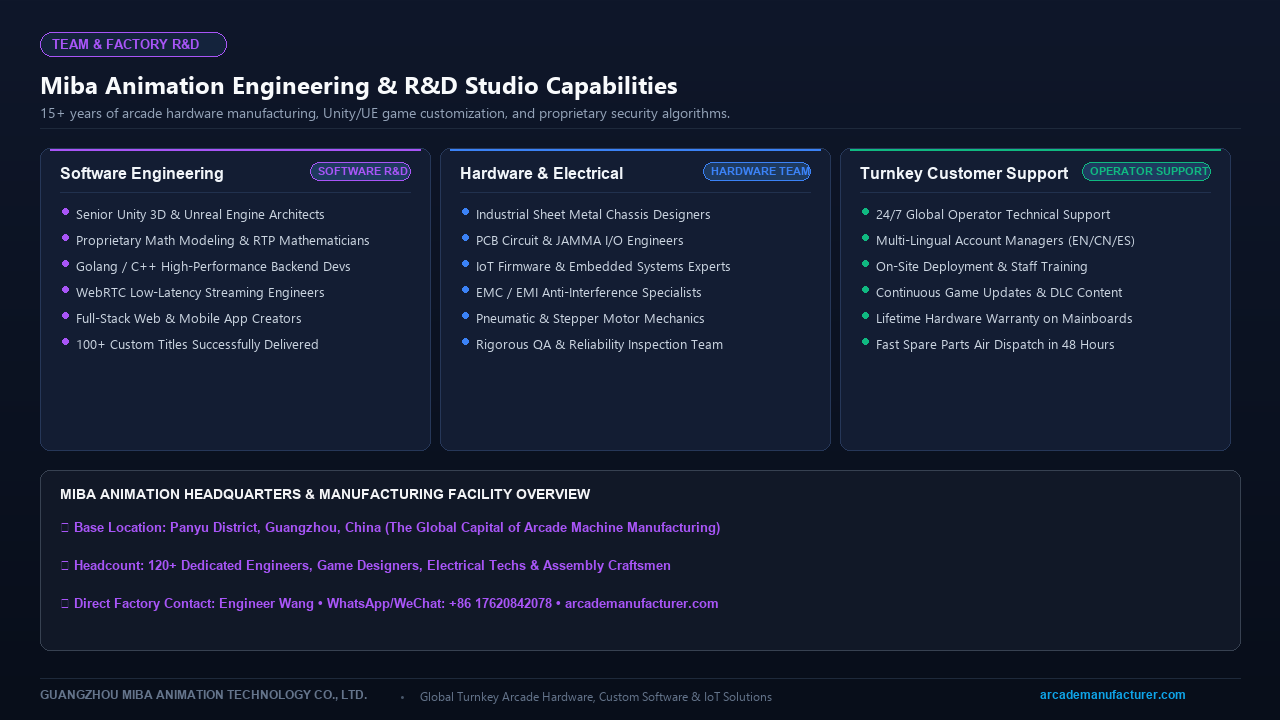Click 'Senior Unity 3D & Unreal Engine Architects'
1280x720 pixels.
[x=200, y=215]
